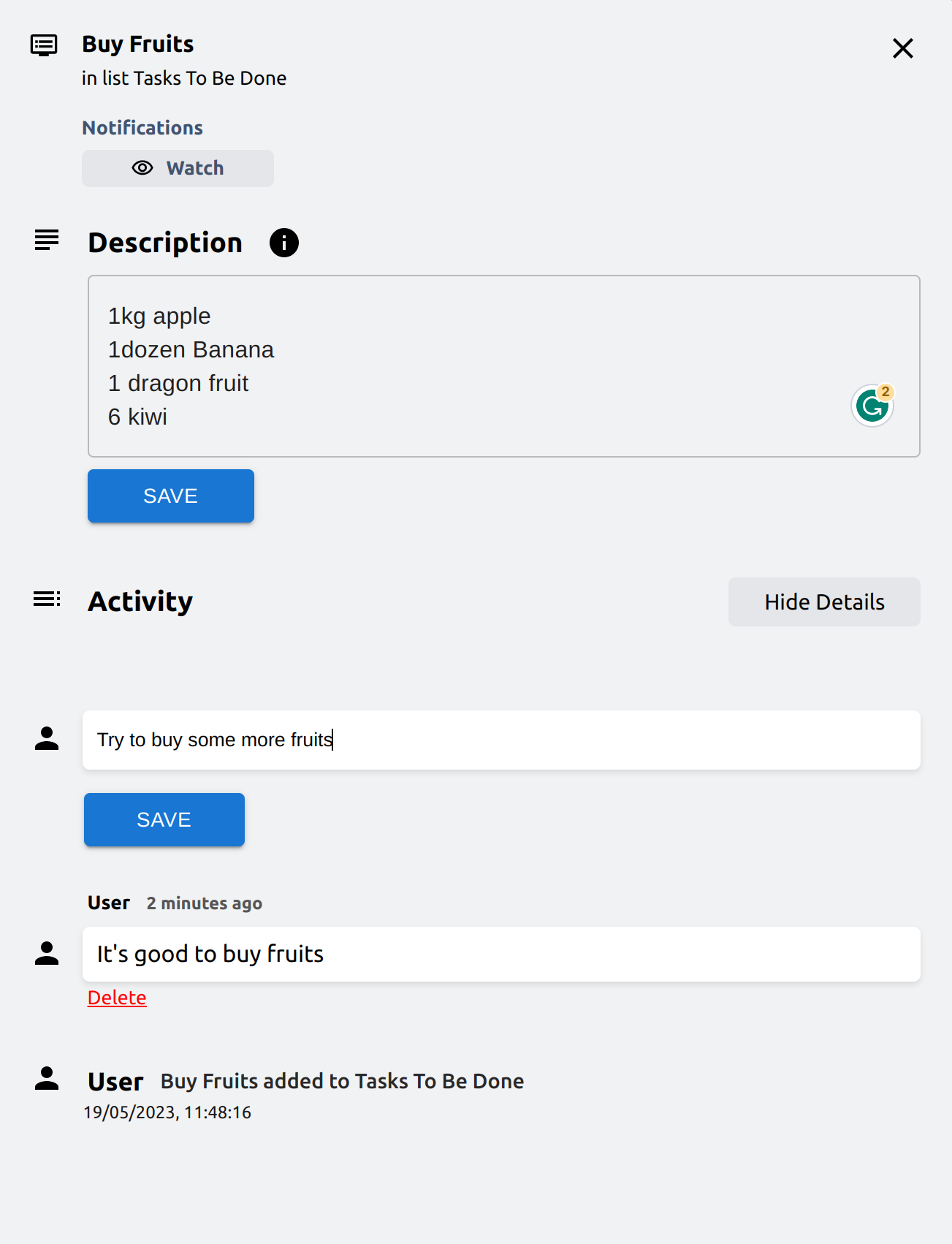Image resolution: width=952 pixels, height=1244 pixels.
Task: Click the card icon beside Buy Fruits title
Action: coord(44,45)
